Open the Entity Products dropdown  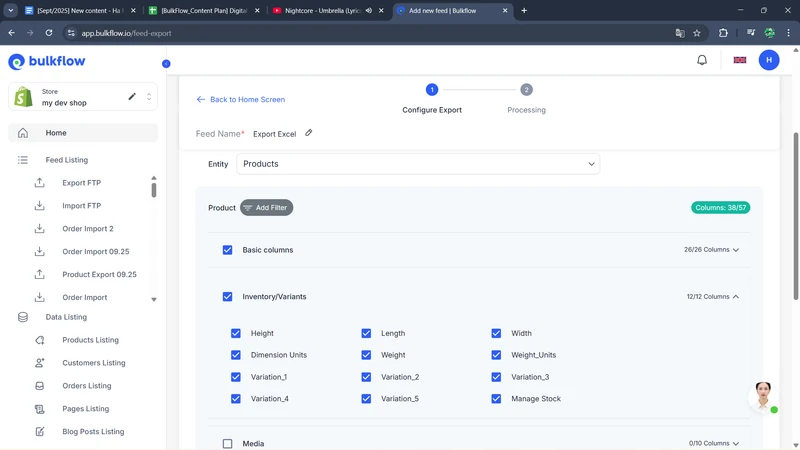(418, 164)
